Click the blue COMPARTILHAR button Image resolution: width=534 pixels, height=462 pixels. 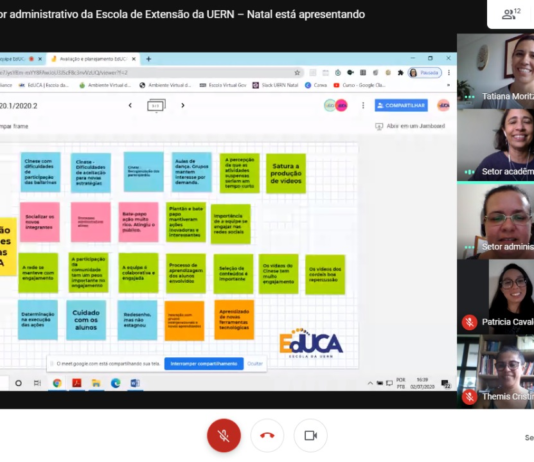[x=401, y=106]
